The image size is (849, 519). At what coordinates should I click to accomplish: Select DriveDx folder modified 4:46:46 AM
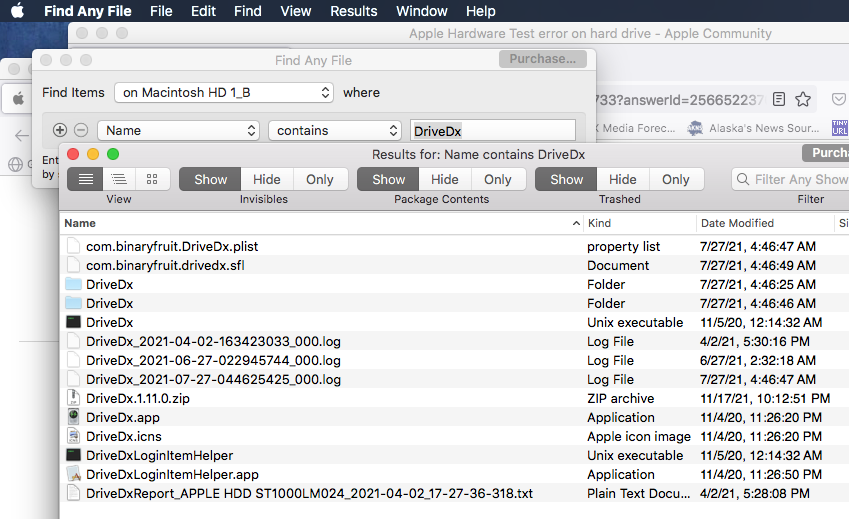pos(73,303)
